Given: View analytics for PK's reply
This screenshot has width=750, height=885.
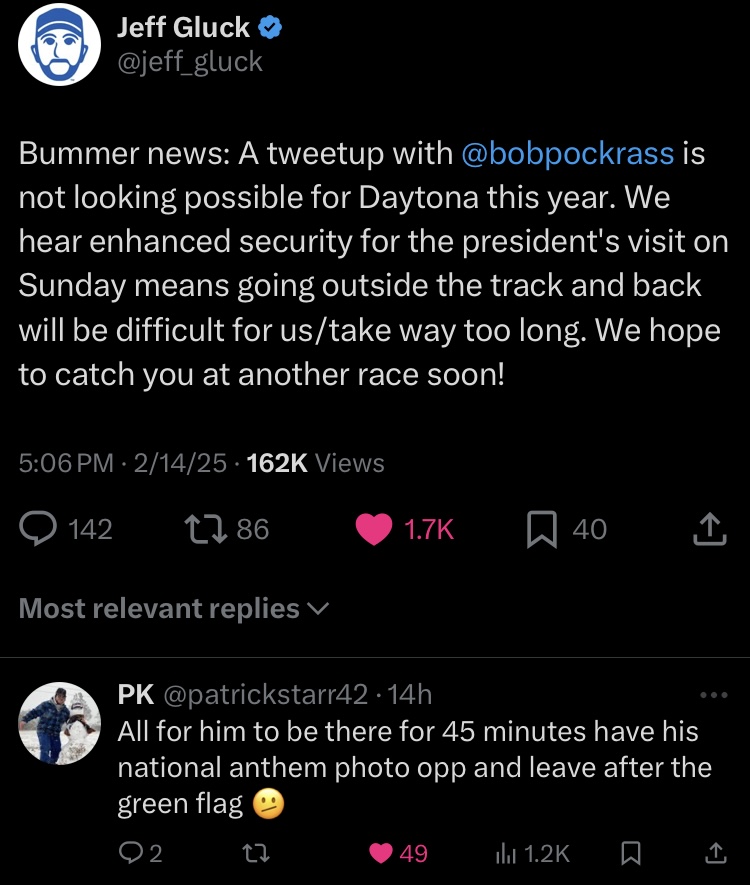Looking at the screenshot, I should point(506,853).
